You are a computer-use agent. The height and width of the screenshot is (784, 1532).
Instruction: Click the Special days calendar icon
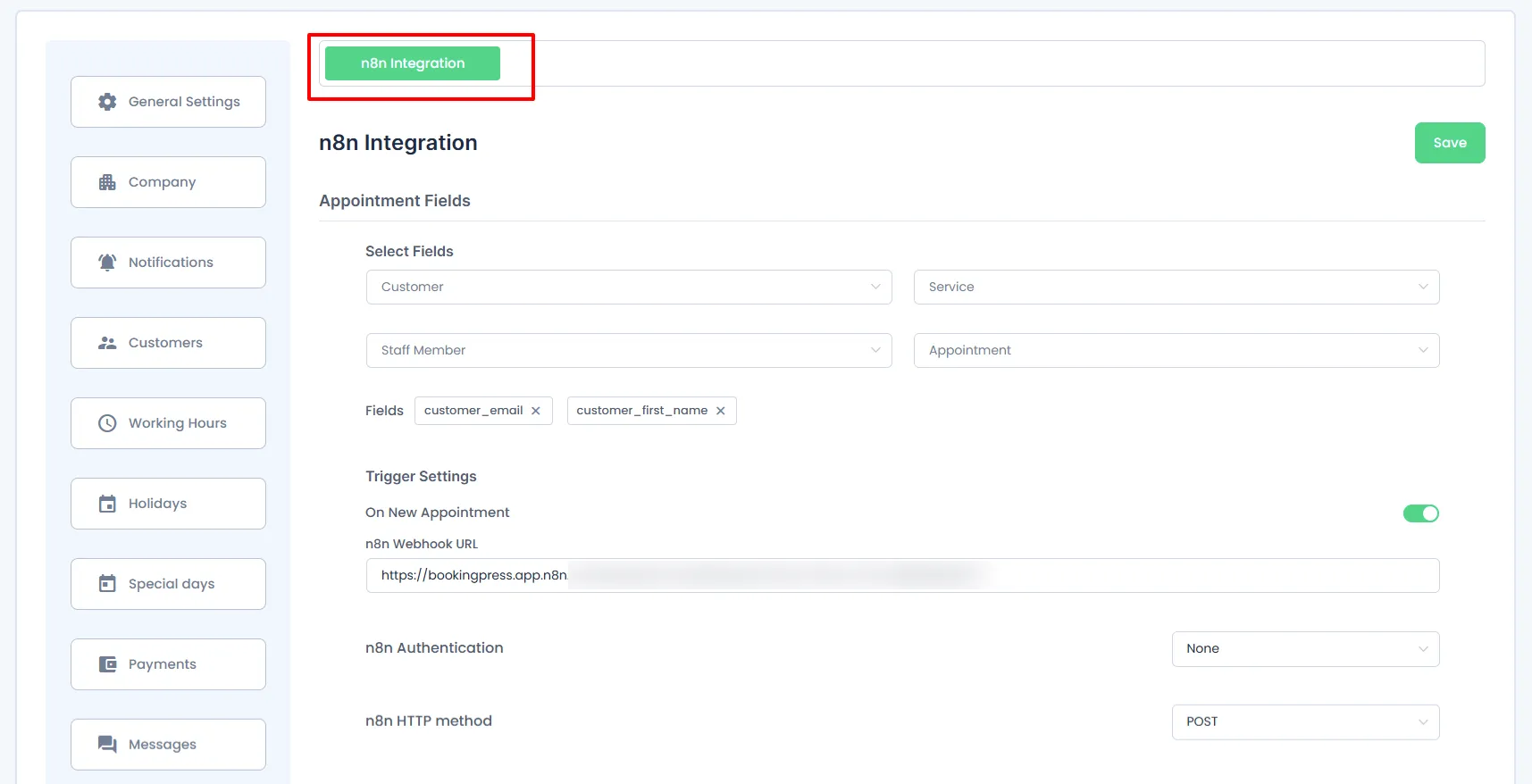click(107, 584)
